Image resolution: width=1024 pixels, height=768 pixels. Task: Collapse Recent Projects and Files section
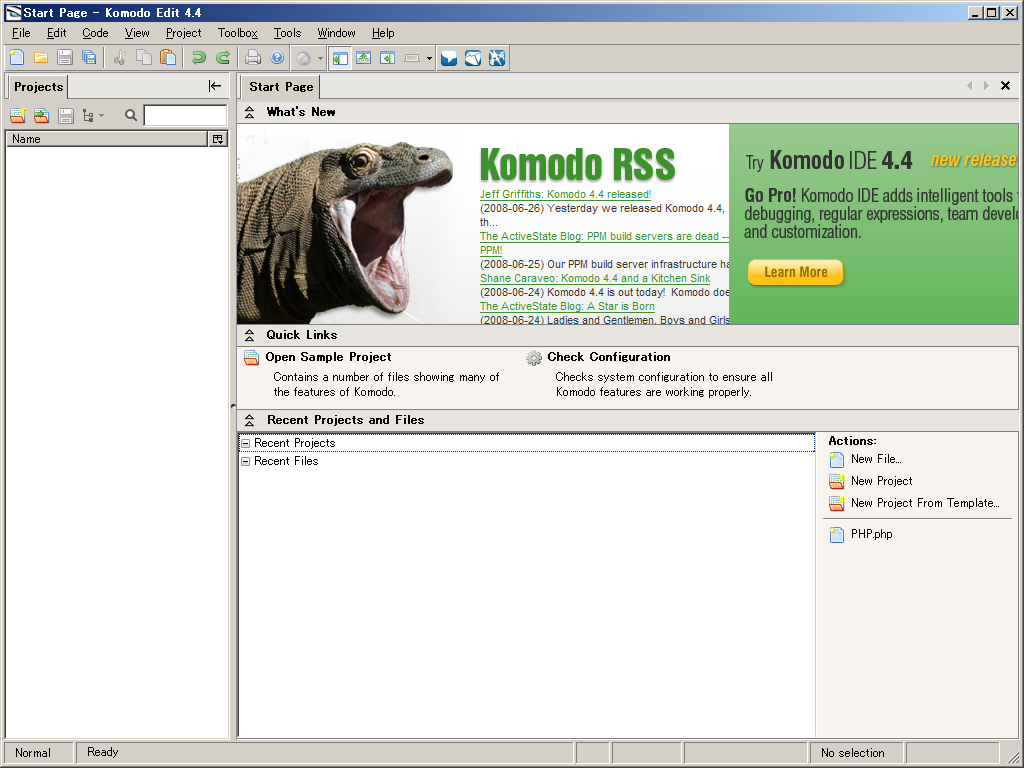coord(249,420)
